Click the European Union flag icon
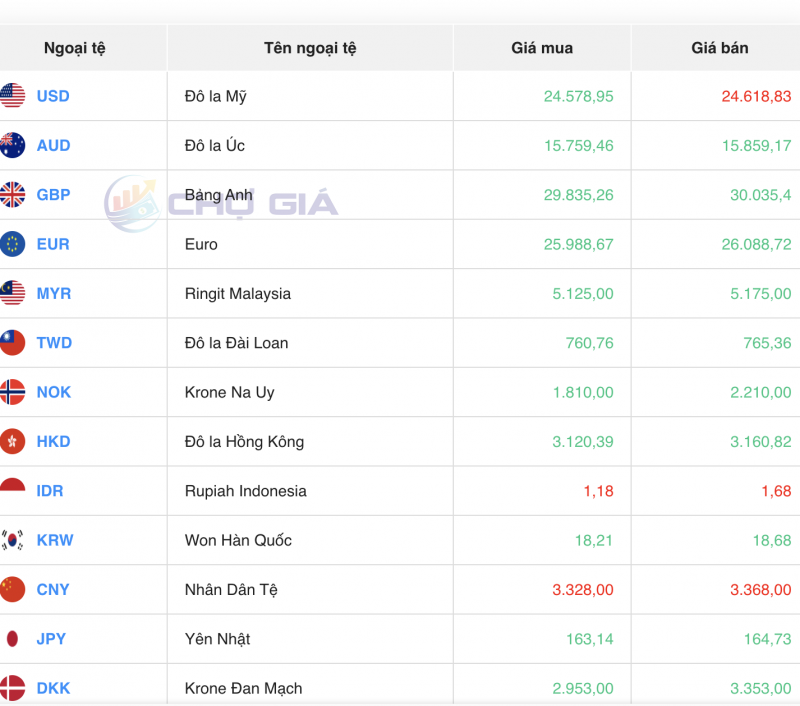800x706 pixels. pyautogui.click(x=14, y=244)
